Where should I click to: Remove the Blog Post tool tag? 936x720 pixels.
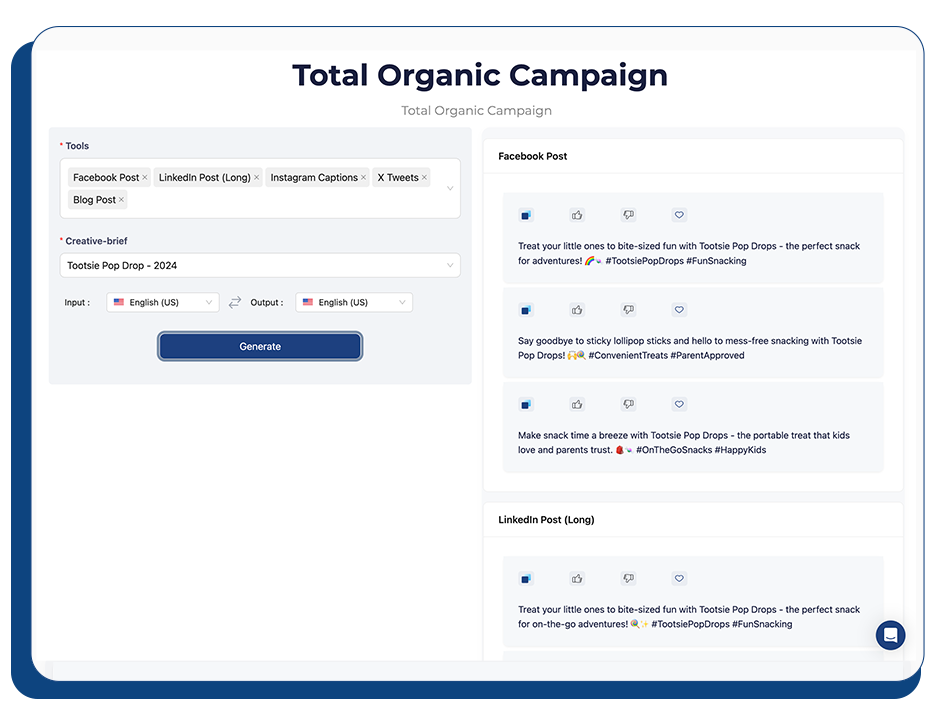[x=122, y=200]
